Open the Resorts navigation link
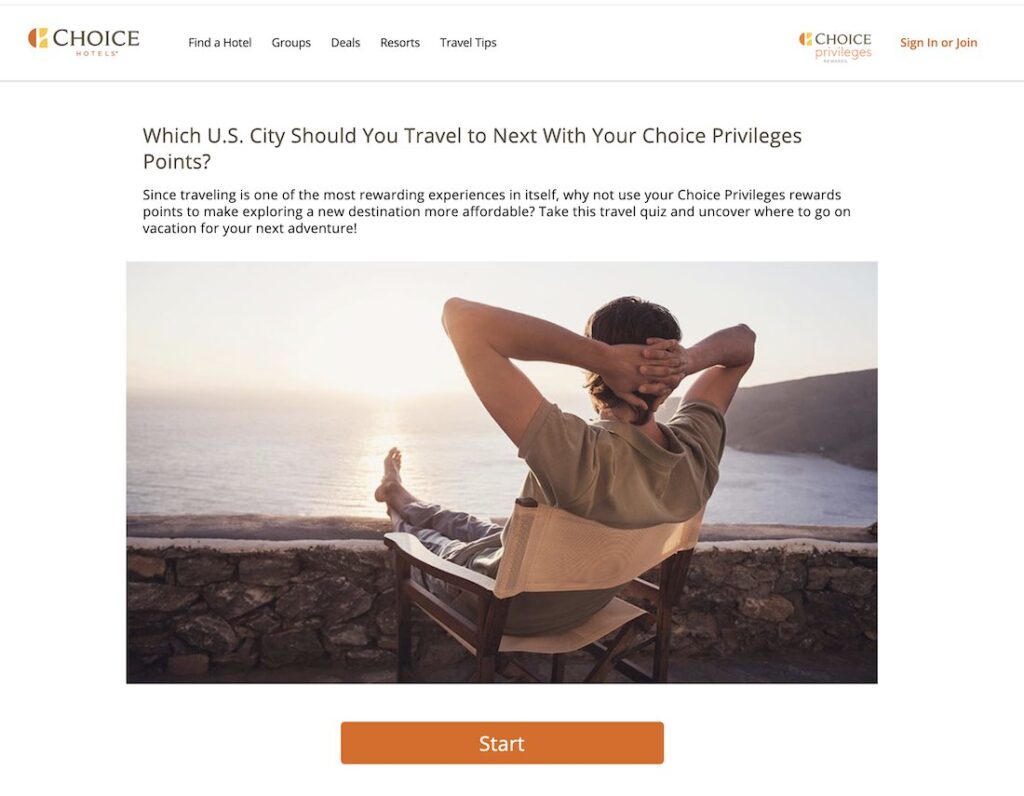Image resolution: width=1024 pixels, height=796 pixels. 400,42
